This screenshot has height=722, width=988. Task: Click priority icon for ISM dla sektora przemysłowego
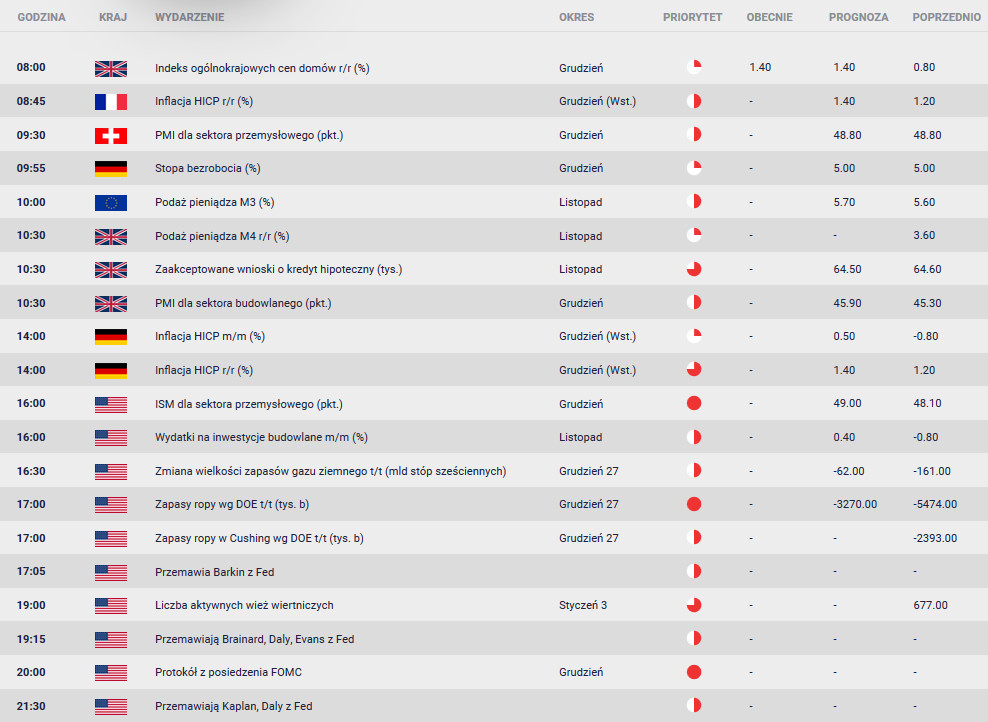coord(694,404)
